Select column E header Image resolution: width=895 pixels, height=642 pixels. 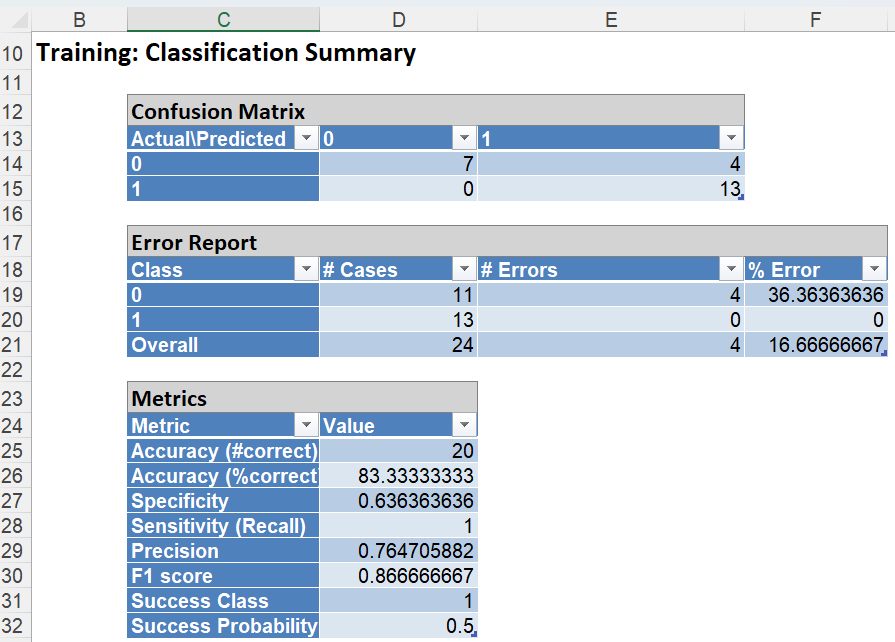(611, 19)
